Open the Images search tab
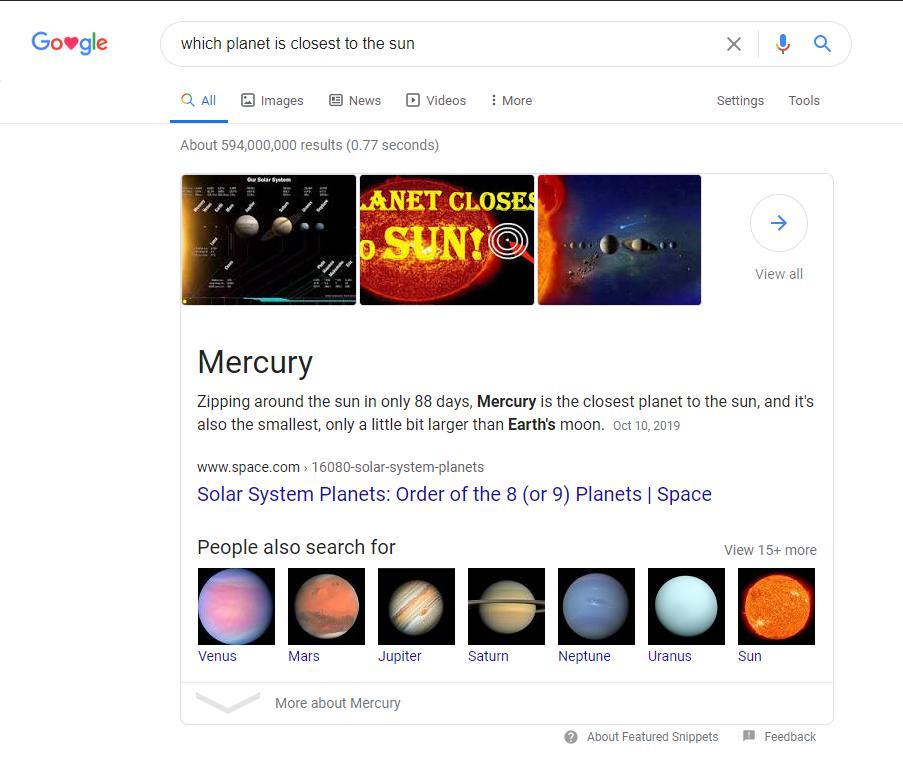903x766 pixels. tap(272, 101)
